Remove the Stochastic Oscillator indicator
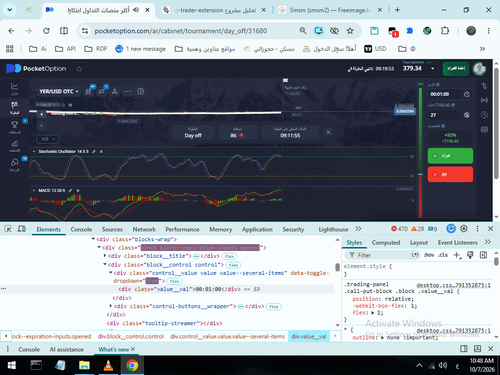The image size is (500, 375). (101, 152)
